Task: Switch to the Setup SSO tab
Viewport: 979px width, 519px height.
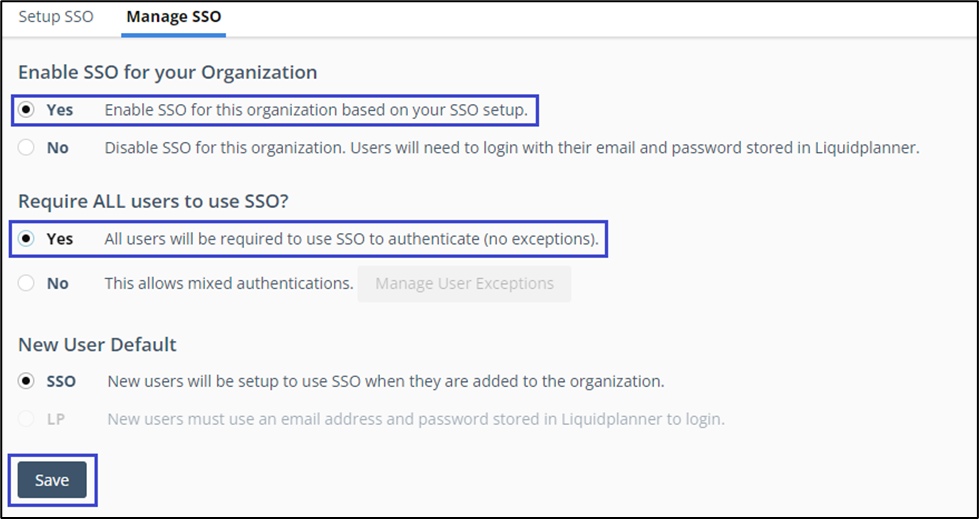Action: (x=56, y=17)
